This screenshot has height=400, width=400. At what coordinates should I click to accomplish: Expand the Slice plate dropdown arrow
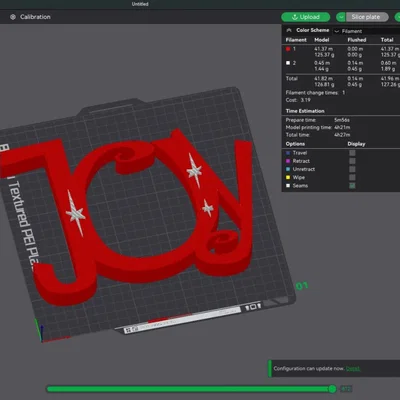(341, 17)
